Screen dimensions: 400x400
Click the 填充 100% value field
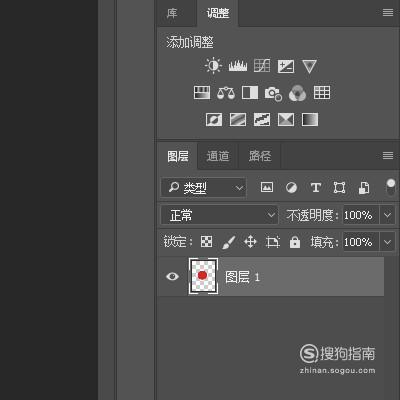click(x=361, y=242)
